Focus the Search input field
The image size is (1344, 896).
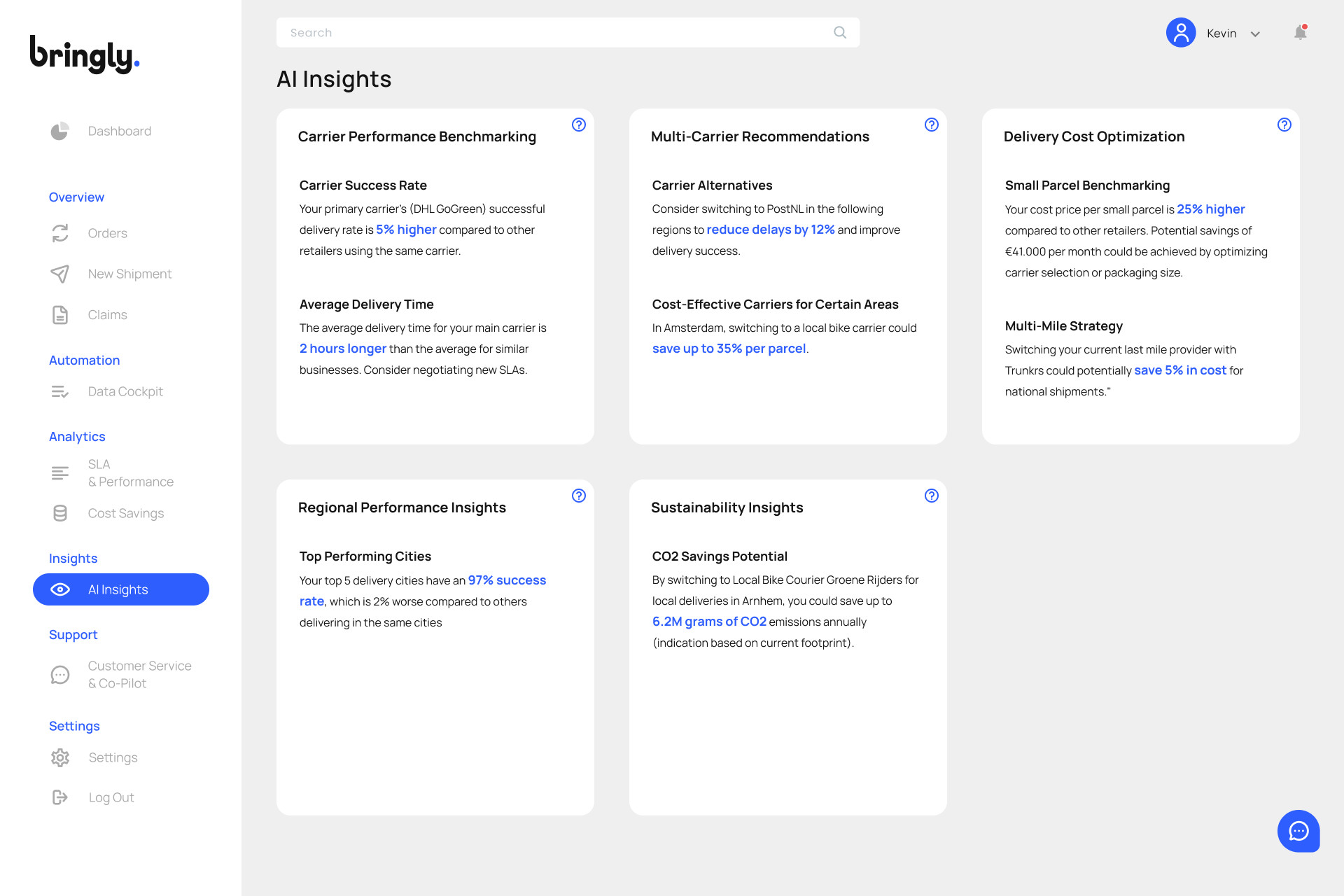[x=553, y=32]
